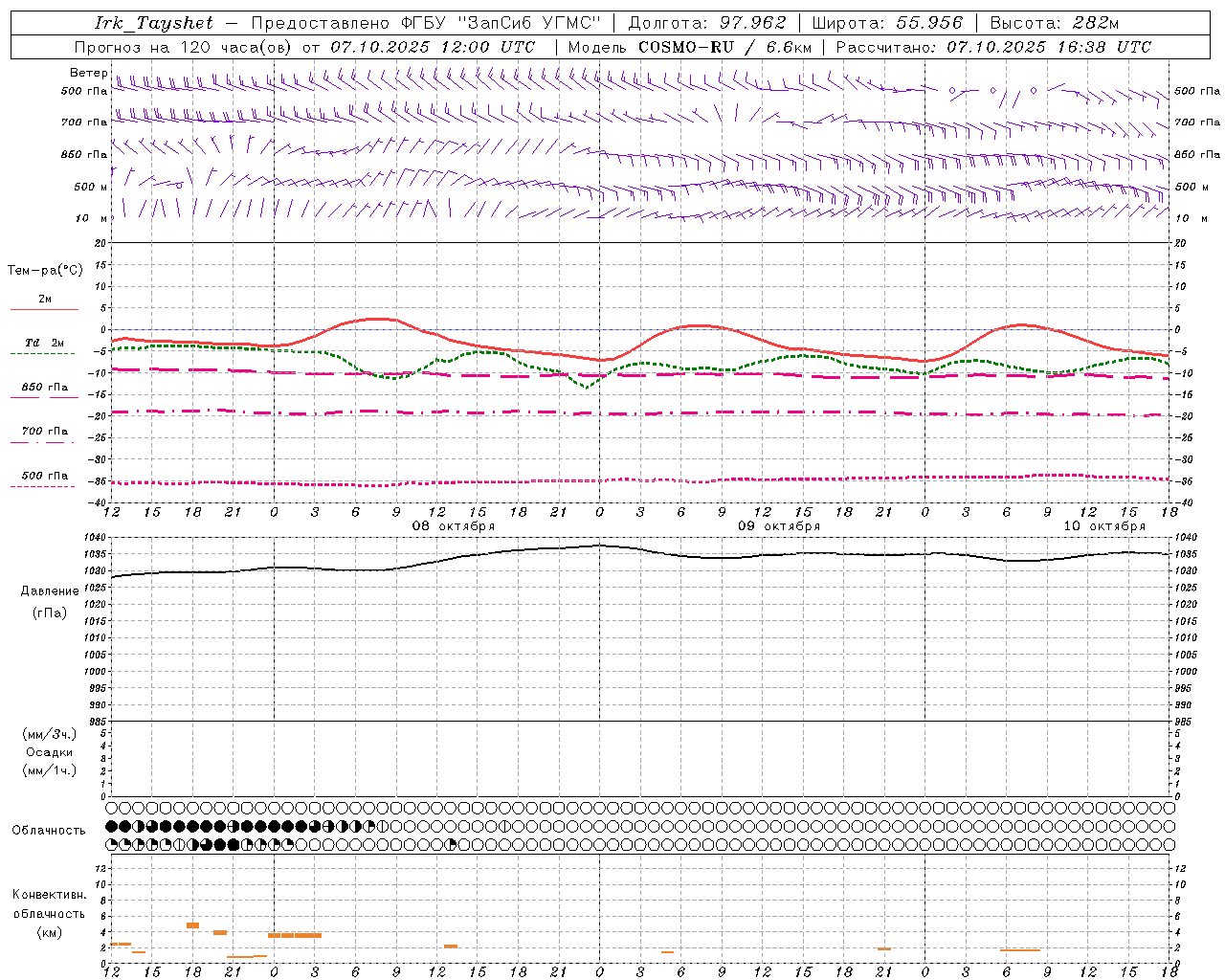1225x980 pixels.
Task: Select the "(мм/1ч.)" precipitation unit label
Action: pyautogui.click(x=50, y=770)
